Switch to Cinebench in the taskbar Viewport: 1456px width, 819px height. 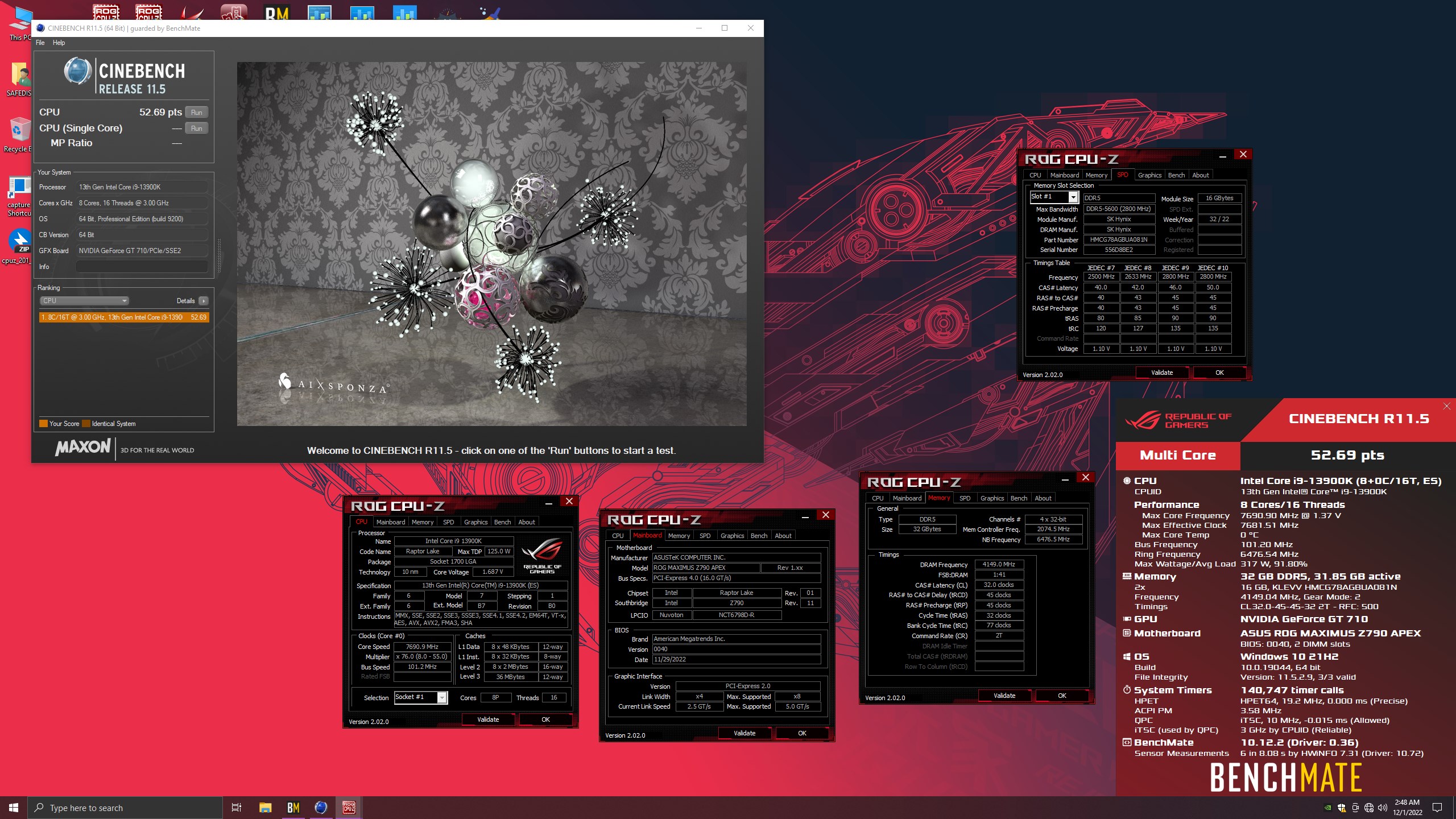tap(321, 808)
